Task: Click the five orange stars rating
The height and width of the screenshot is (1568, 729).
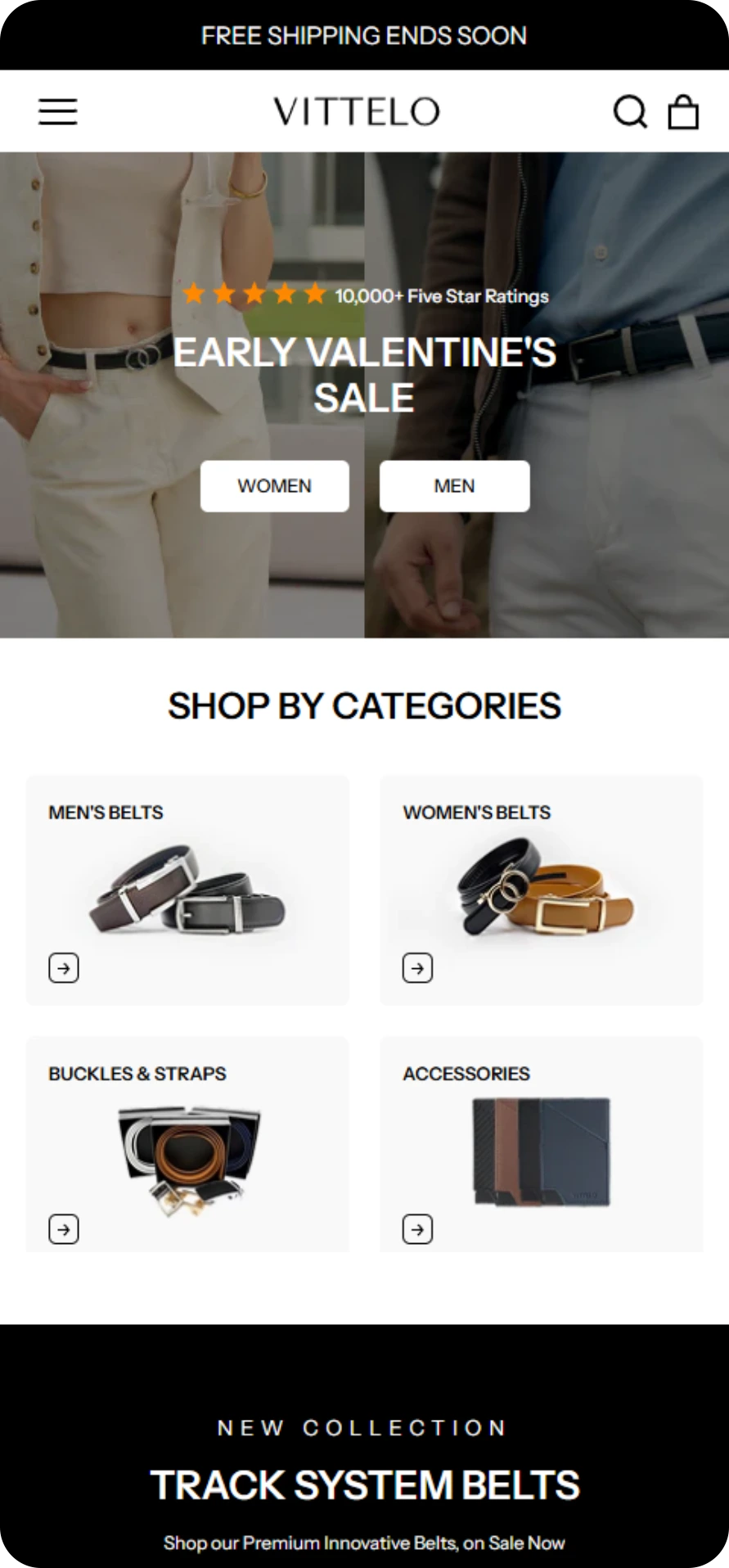Action: (x=254, y=294)
